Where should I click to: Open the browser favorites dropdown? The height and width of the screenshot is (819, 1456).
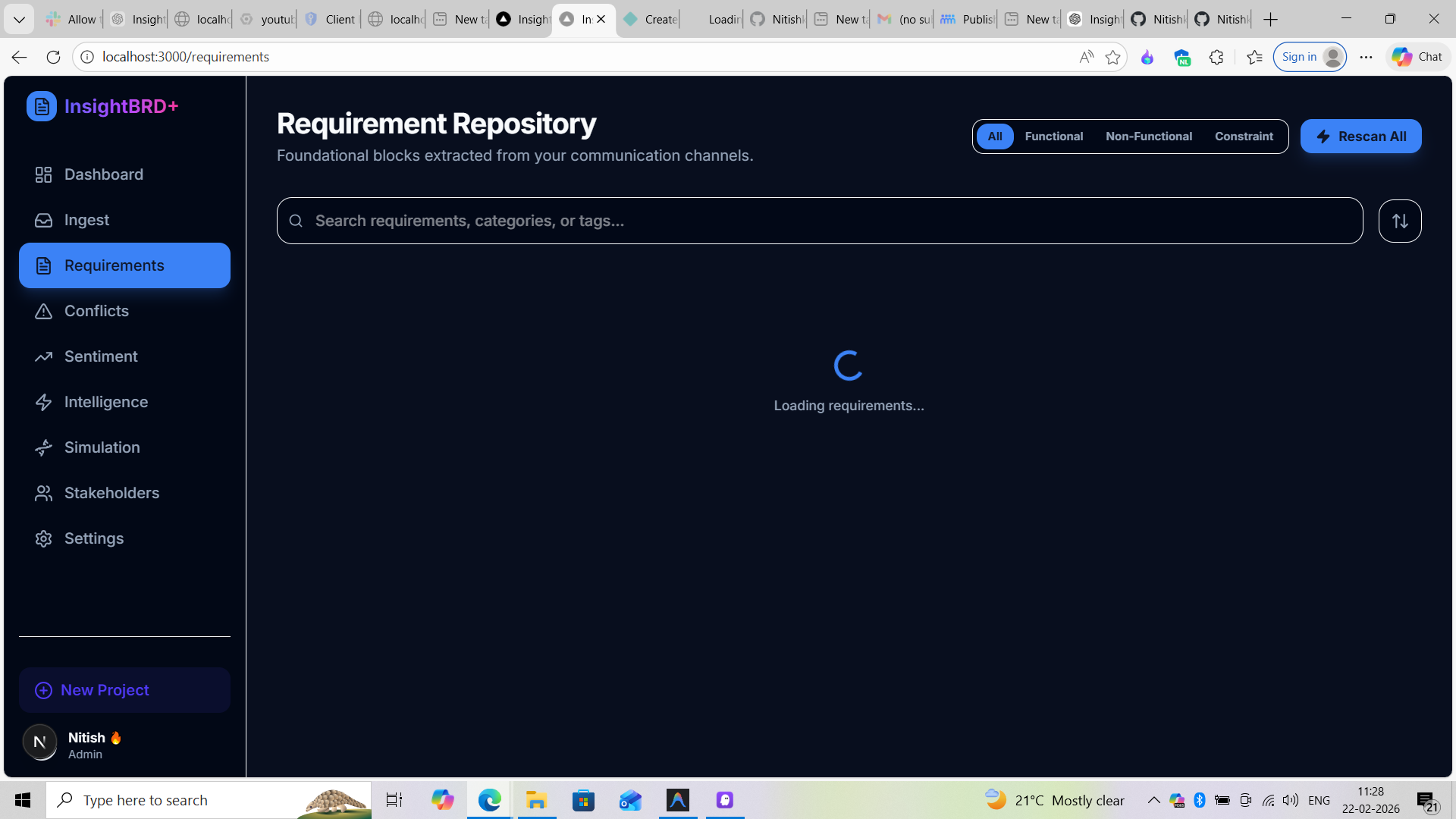point(1255,57)
